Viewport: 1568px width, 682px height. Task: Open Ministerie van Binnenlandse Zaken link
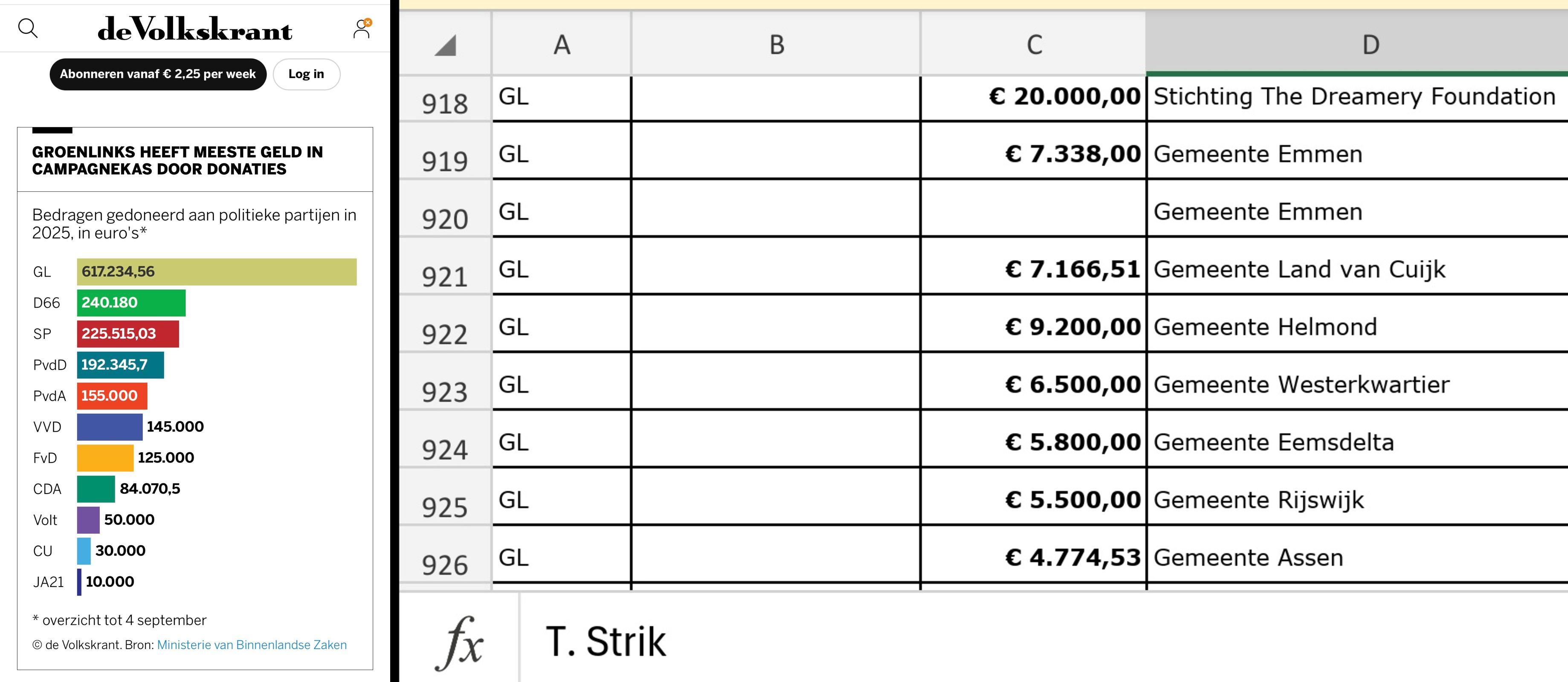click(x=252, y=645)
